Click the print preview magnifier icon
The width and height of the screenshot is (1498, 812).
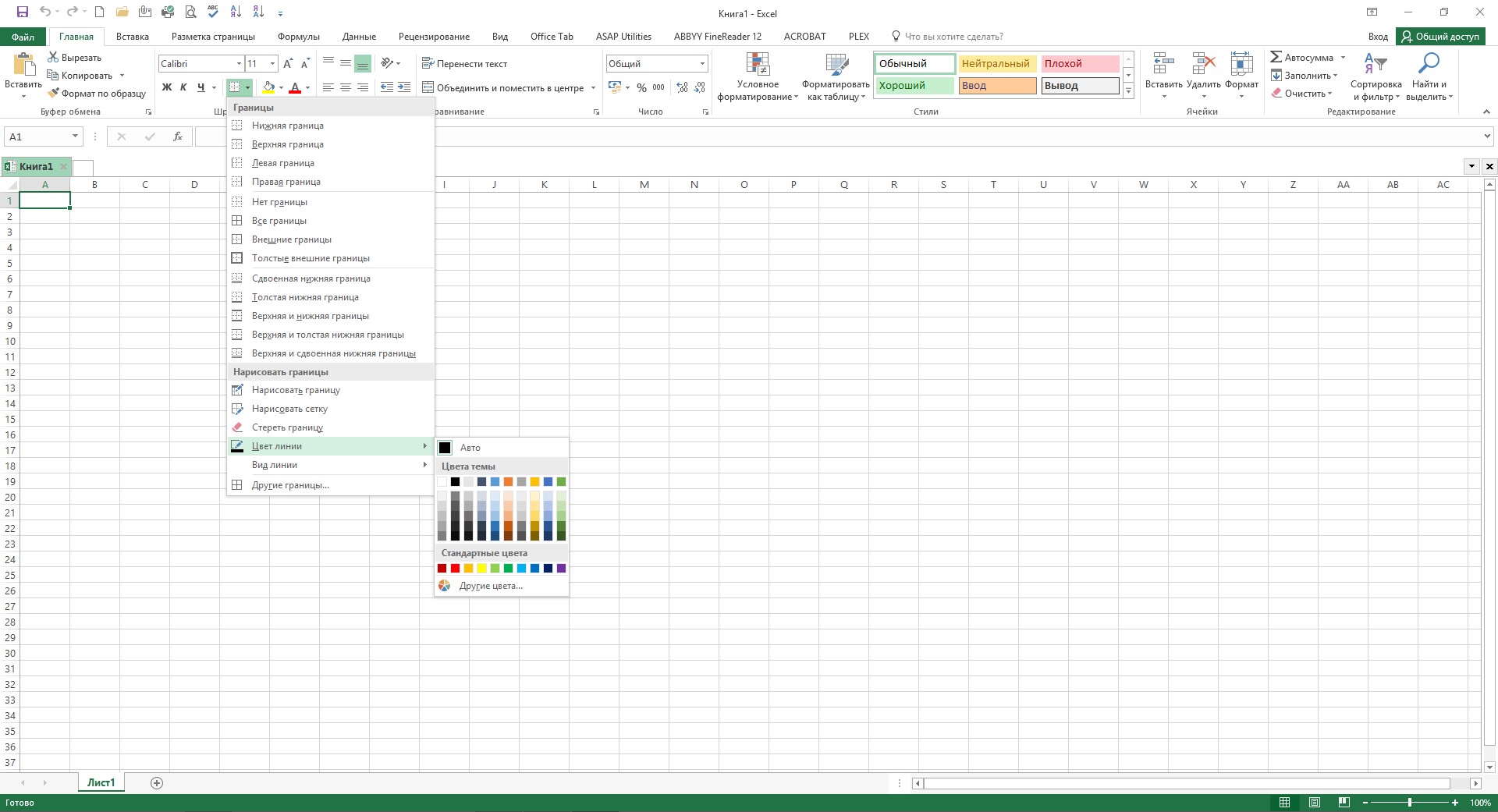[x=190, y=12]
